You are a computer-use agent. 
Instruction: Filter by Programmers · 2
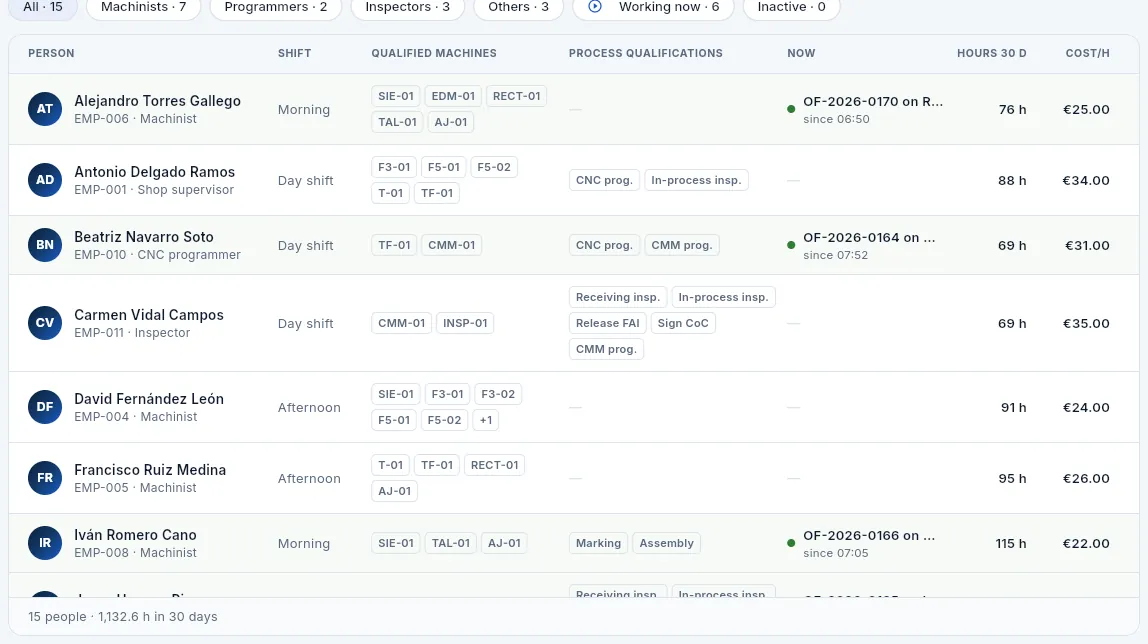tap(276, 7)
